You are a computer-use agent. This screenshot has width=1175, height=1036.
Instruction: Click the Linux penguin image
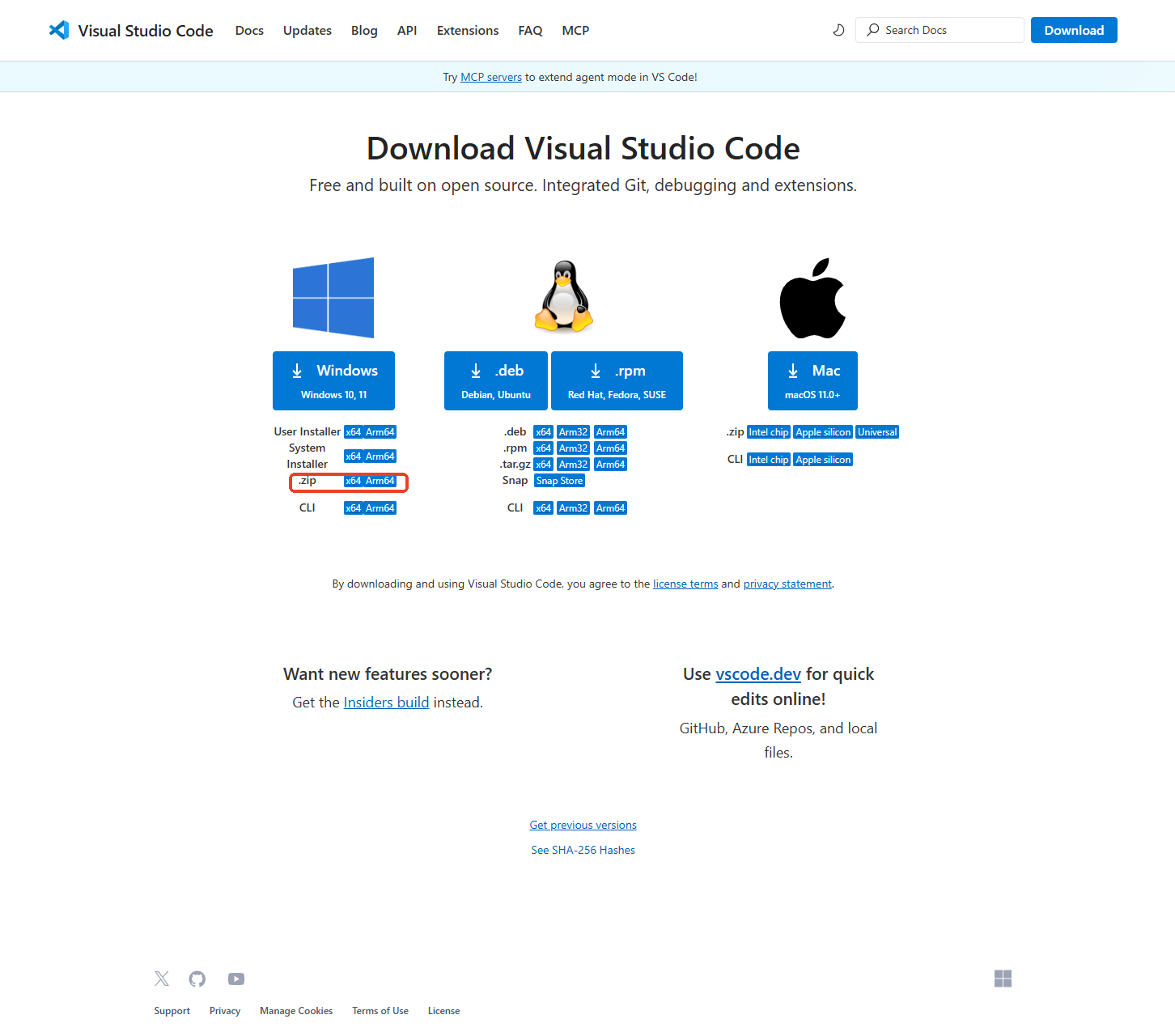tap(564, 296)
